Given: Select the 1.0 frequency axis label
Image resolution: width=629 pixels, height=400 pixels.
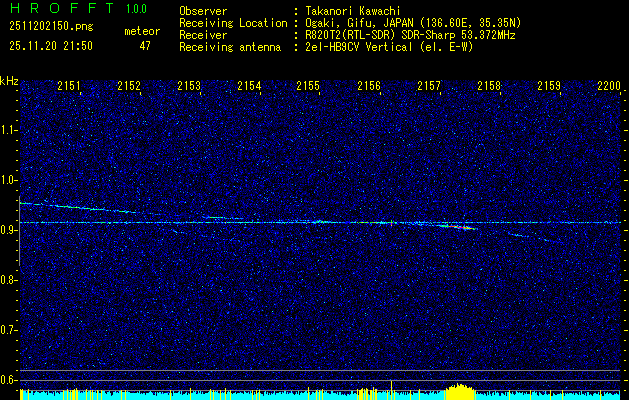Looking at the screenshot, I should click(9, 180).
